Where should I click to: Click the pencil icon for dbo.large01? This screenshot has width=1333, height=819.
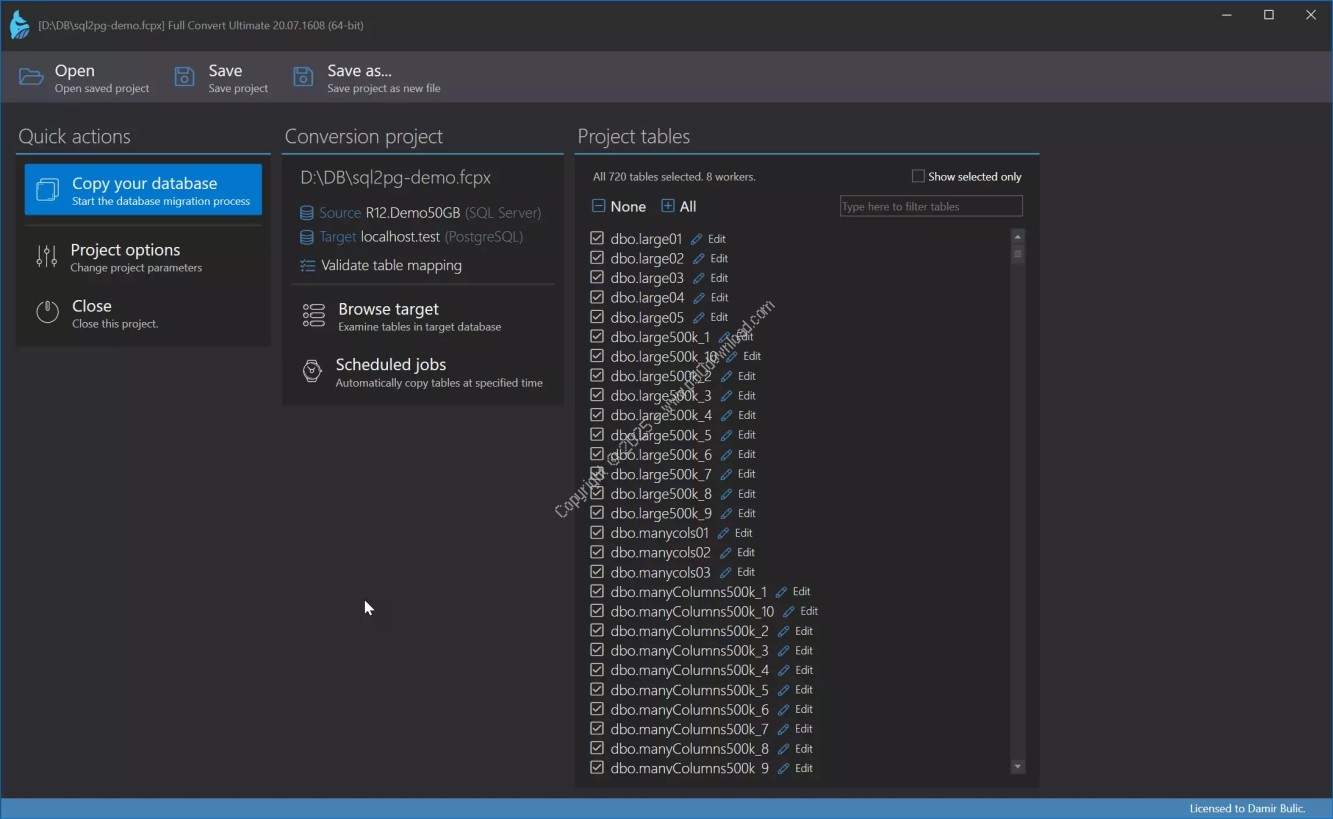tap(697, 239)
